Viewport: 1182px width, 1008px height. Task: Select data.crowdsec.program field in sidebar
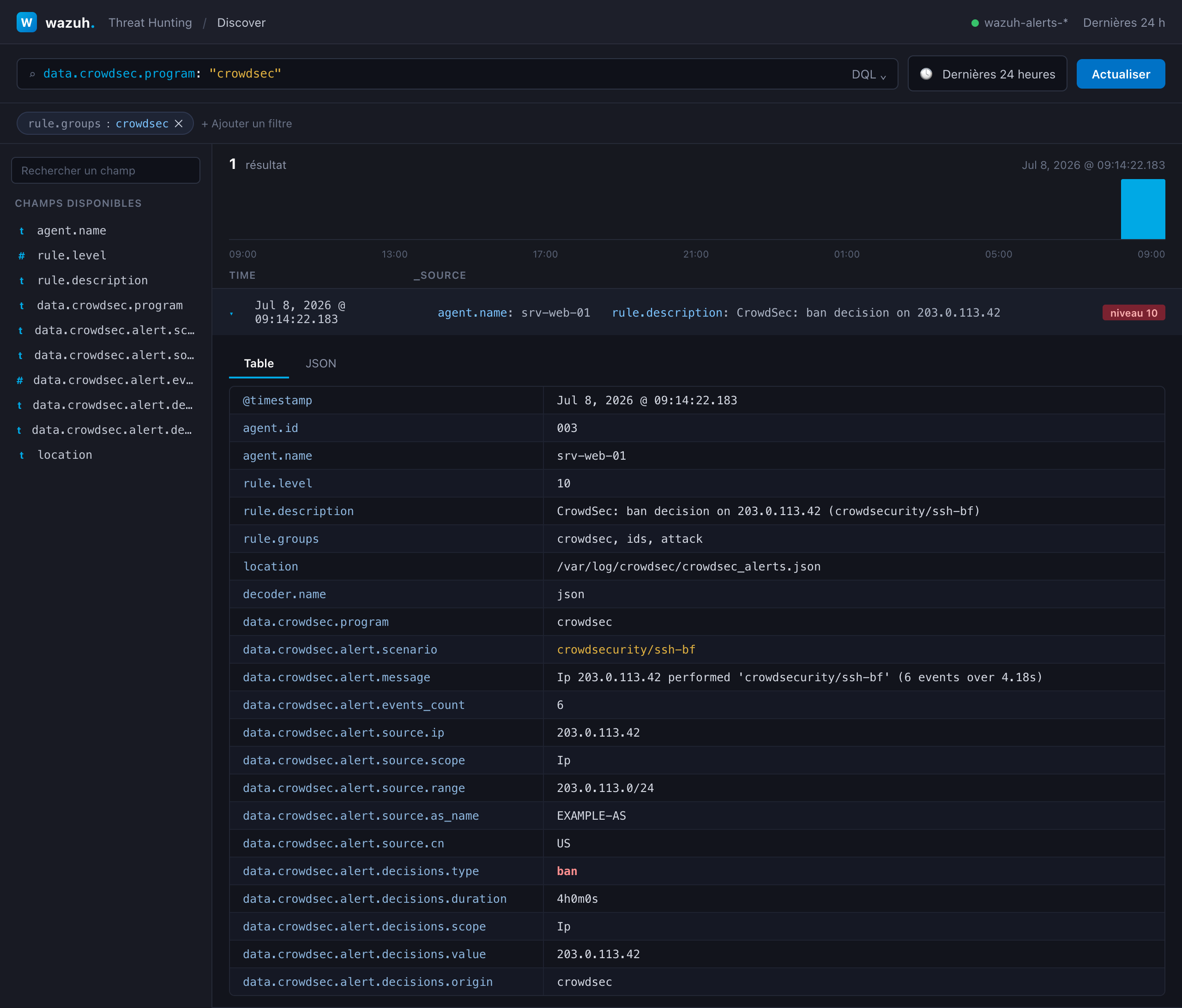109,306
